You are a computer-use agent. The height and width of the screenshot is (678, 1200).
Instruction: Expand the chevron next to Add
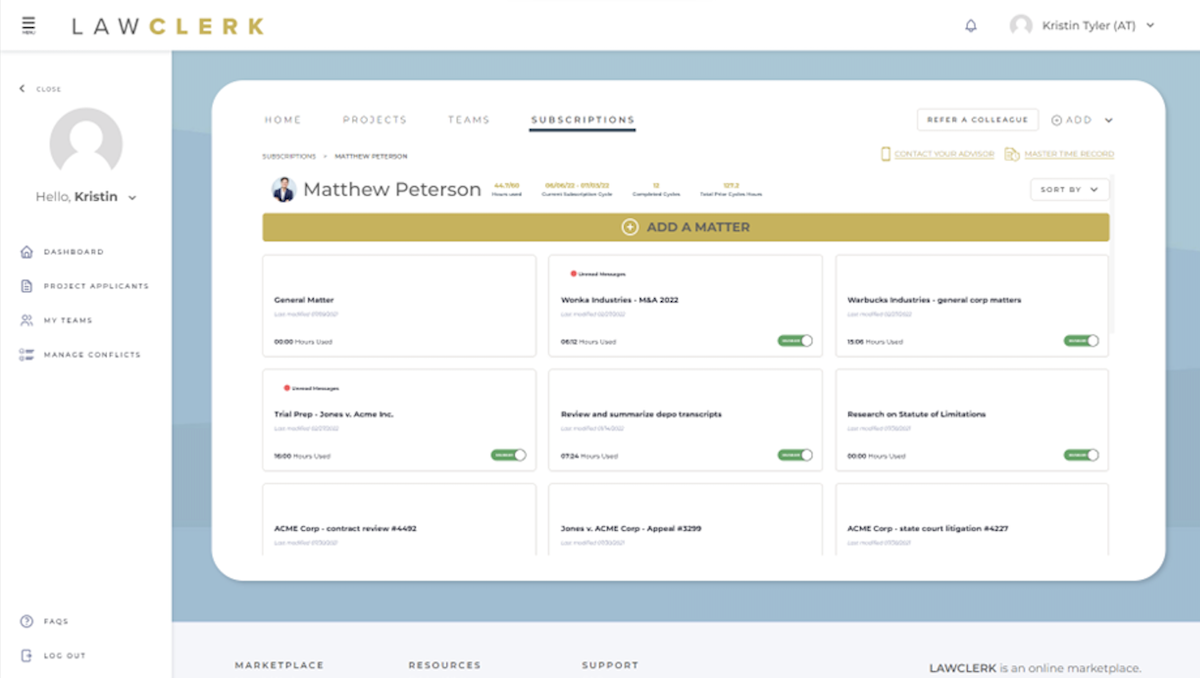(1108, 120)
